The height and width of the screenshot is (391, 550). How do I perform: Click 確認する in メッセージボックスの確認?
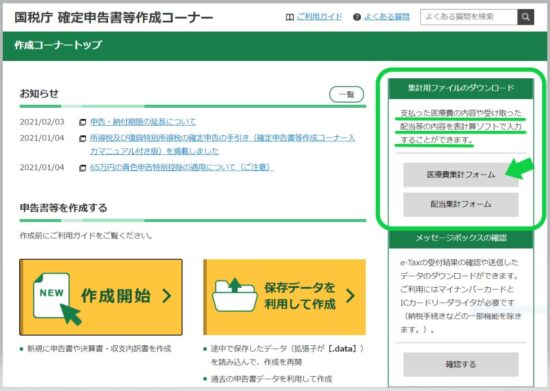click(x=461, y=364)
